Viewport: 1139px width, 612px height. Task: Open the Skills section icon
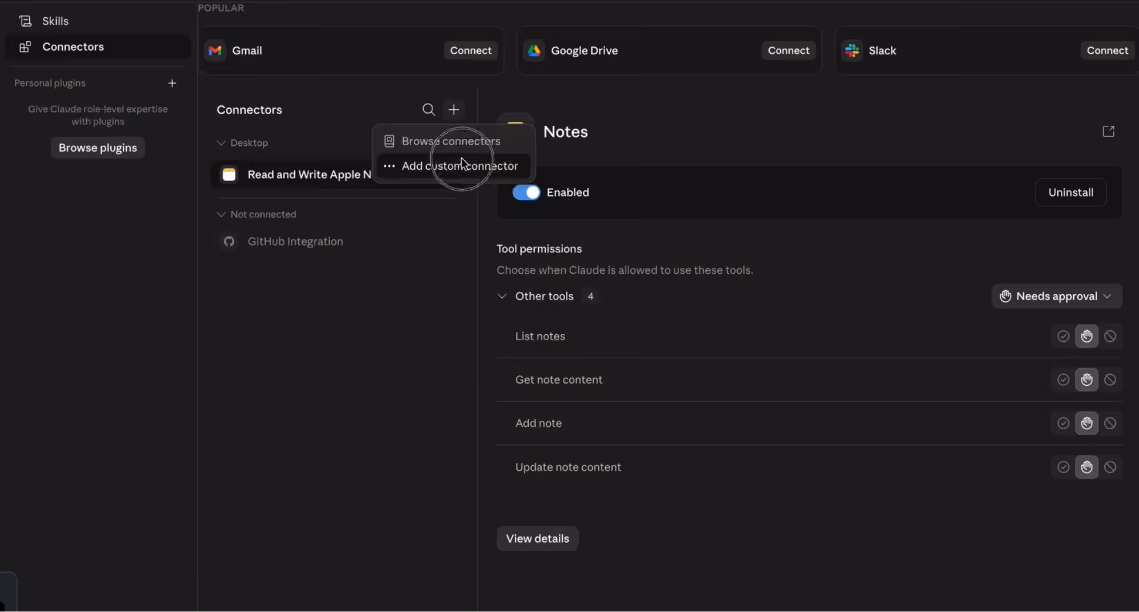[25, 21]
